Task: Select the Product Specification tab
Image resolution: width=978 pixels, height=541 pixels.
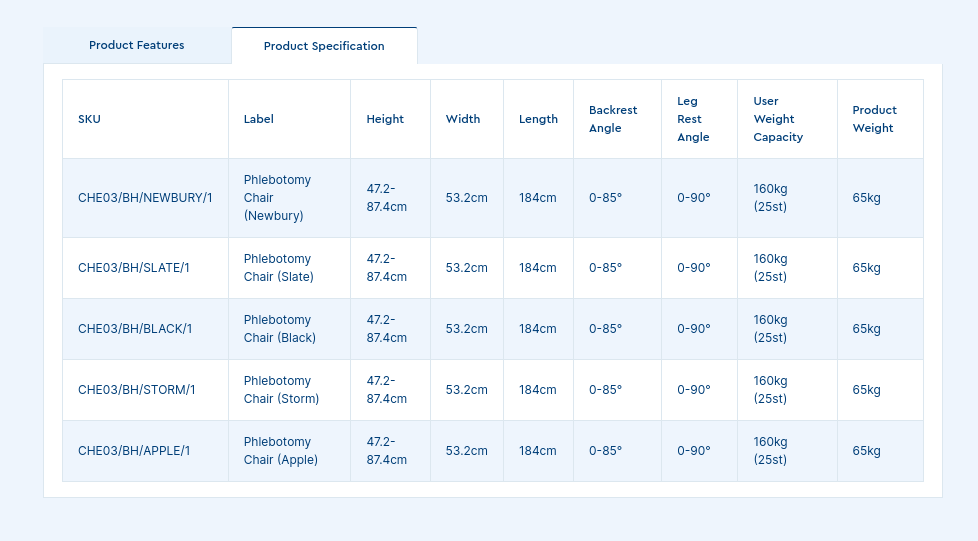Action: point(324,46)
